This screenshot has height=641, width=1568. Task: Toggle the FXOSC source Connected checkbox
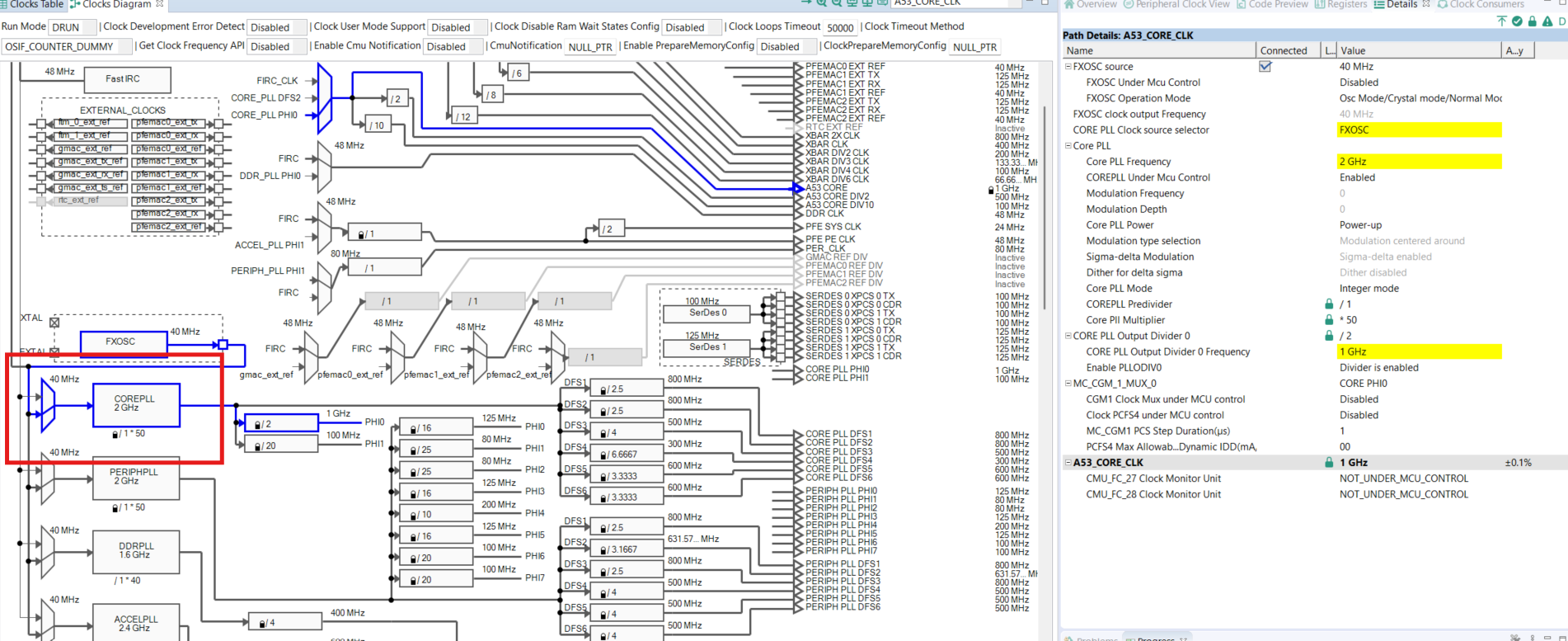(1265, 67)
